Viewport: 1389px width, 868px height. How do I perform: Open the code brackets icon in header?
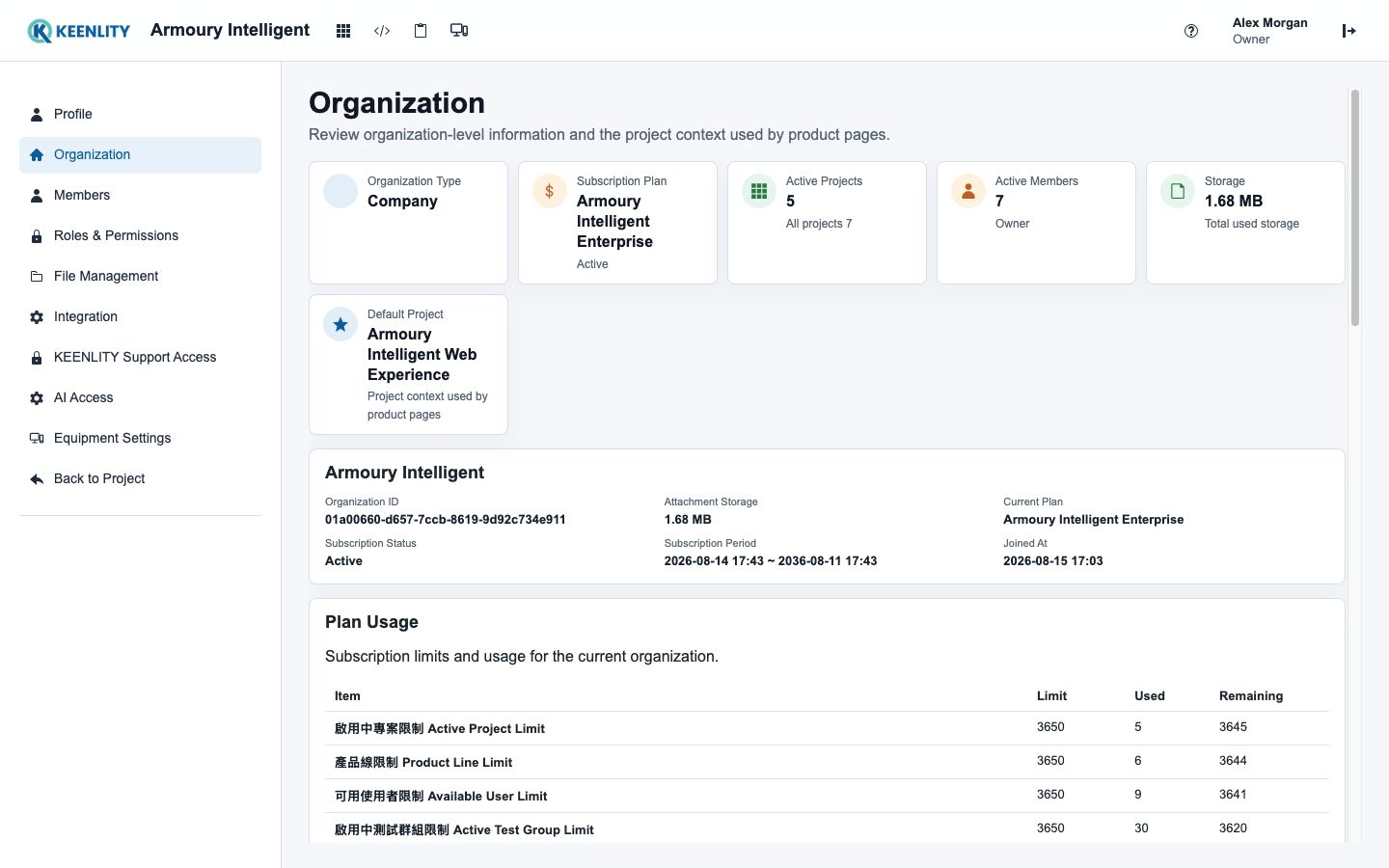coord(382,31)
